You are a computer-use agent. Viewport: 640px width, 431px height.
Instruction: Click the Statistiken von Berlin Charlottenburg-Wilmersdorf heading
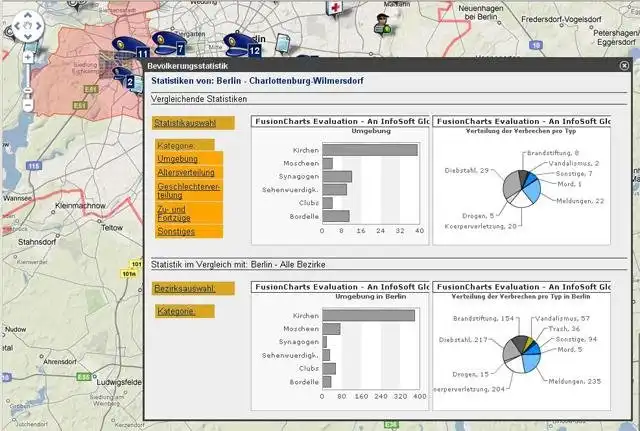[x=257, y=80]
